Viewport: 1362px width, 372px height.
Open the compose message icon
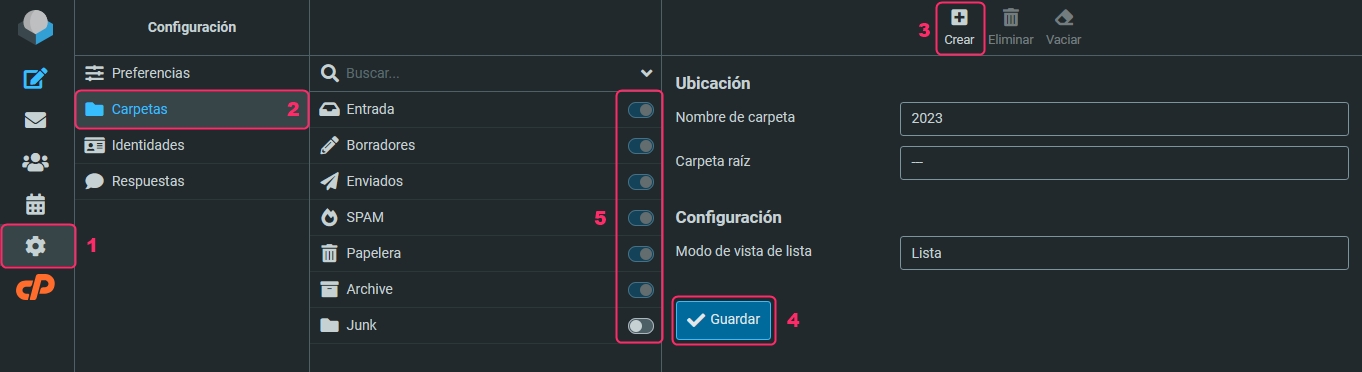pos(36,78)
